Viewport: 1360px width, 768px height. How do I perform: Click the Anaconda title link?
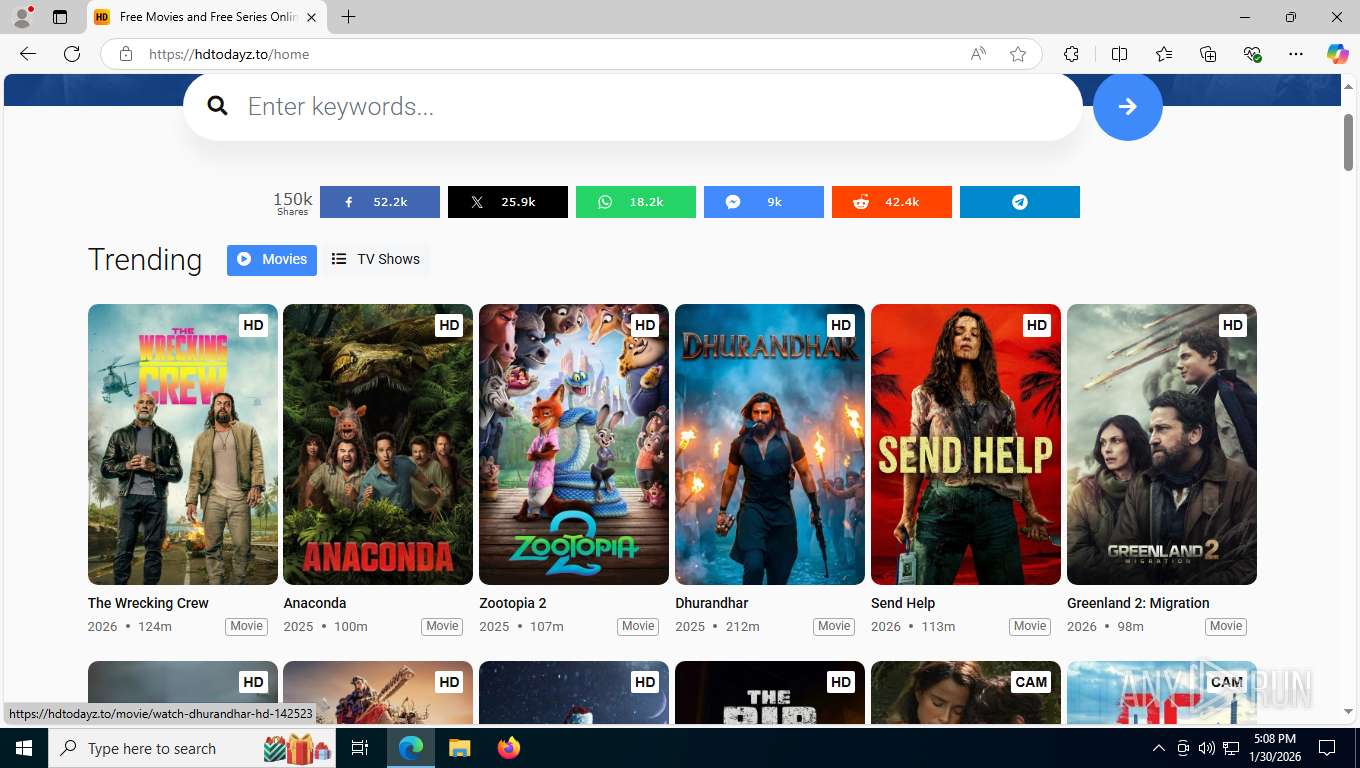[315, 603]
